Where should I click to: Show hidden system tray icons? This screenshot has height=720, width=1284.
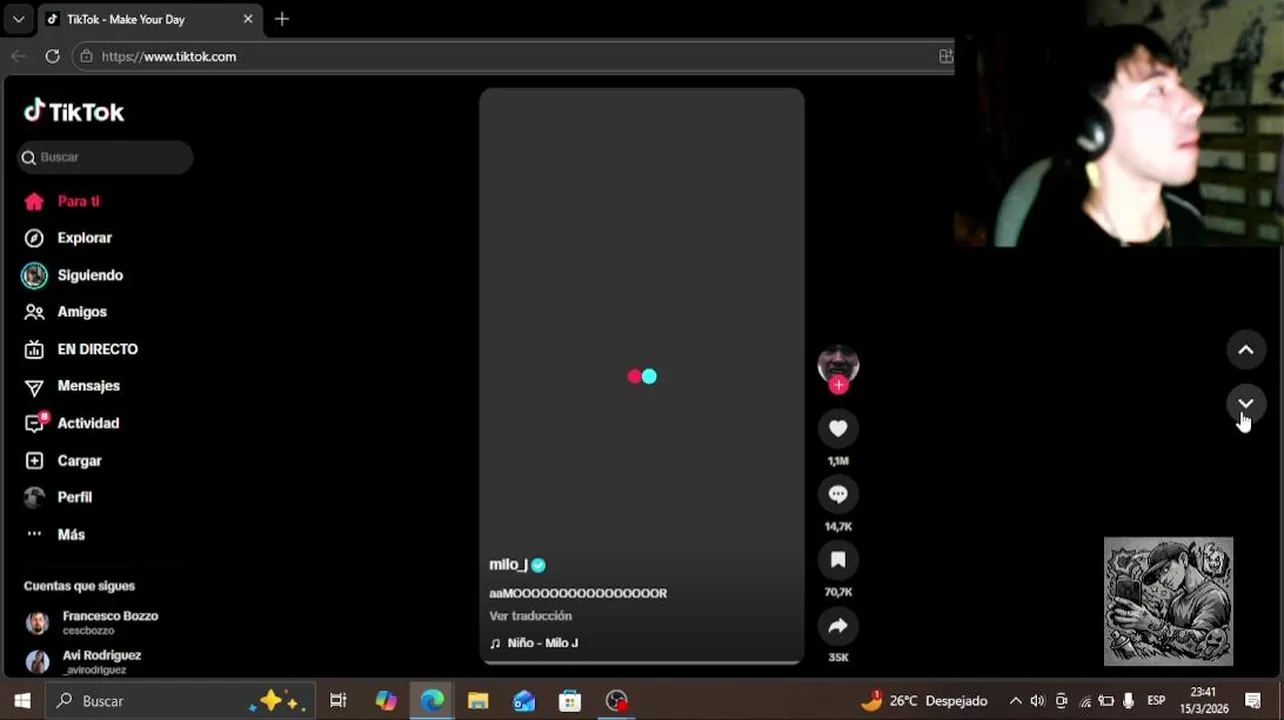(1016, 701)
